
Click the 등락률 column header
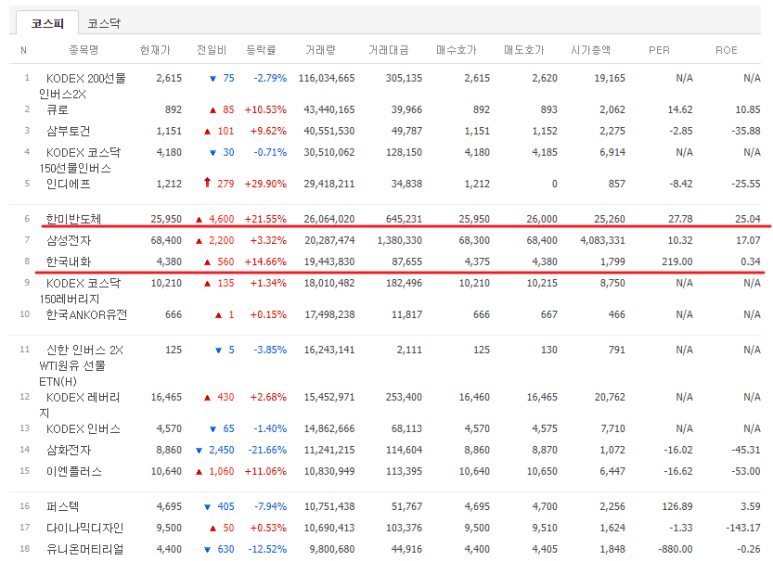261,49
